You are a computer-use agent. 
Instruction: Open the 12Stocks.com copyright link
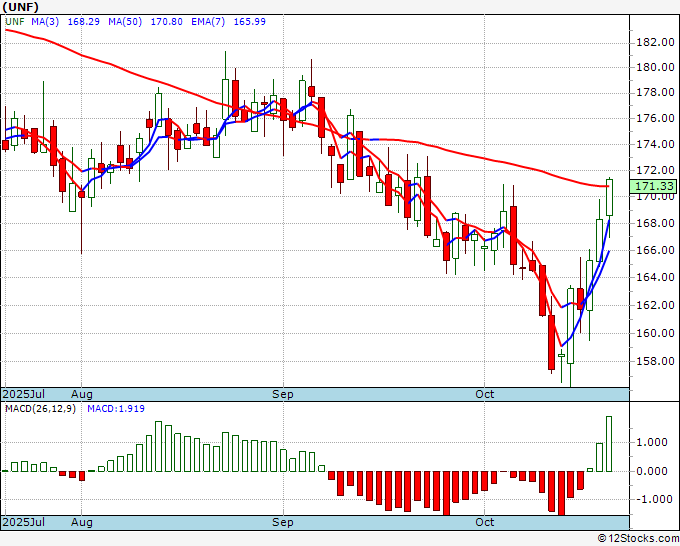638,539
